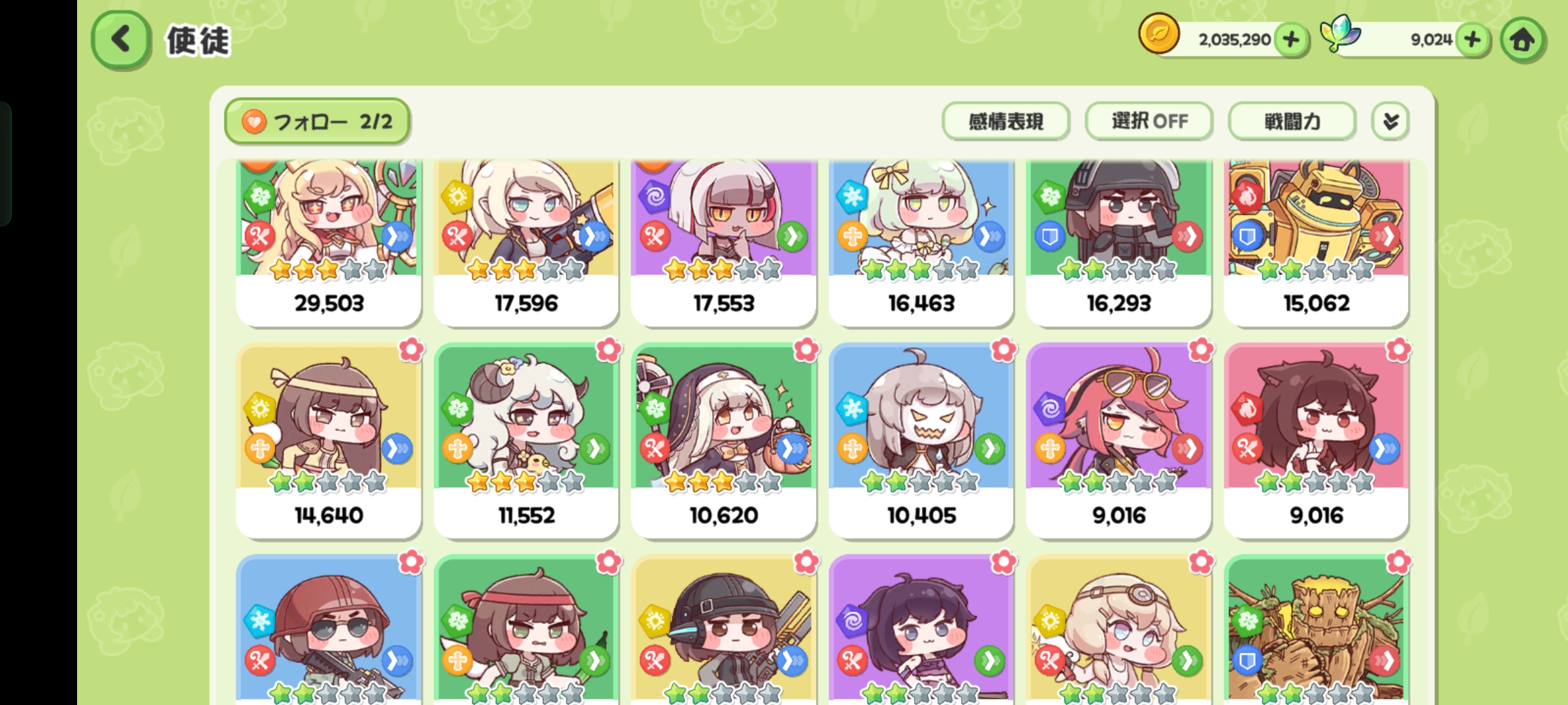
Task: Toggle the フォロー 2/2 follow filter
Action: (318, 122)
